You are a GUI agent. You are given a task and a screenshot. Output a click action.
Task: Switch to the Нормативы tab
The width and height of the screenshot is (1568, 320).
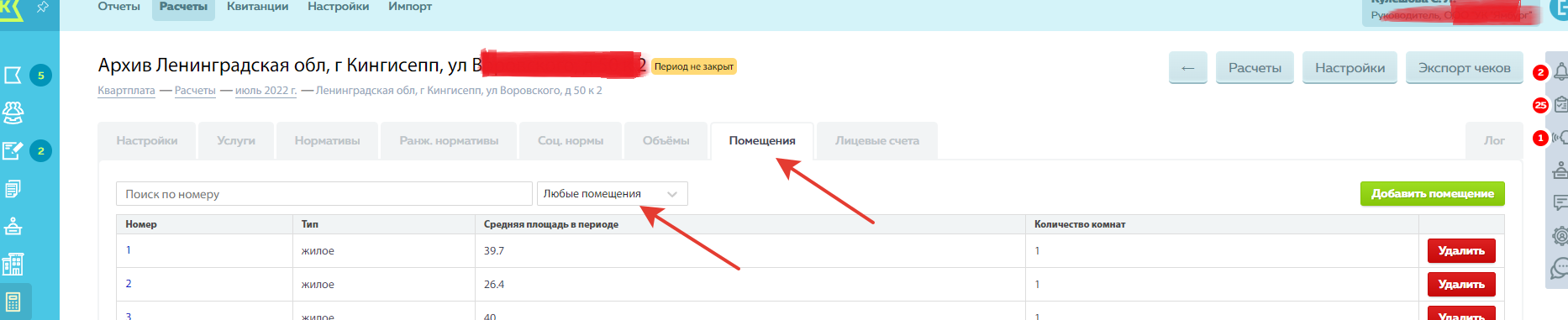pyautogui.click(x=327, y=141)
